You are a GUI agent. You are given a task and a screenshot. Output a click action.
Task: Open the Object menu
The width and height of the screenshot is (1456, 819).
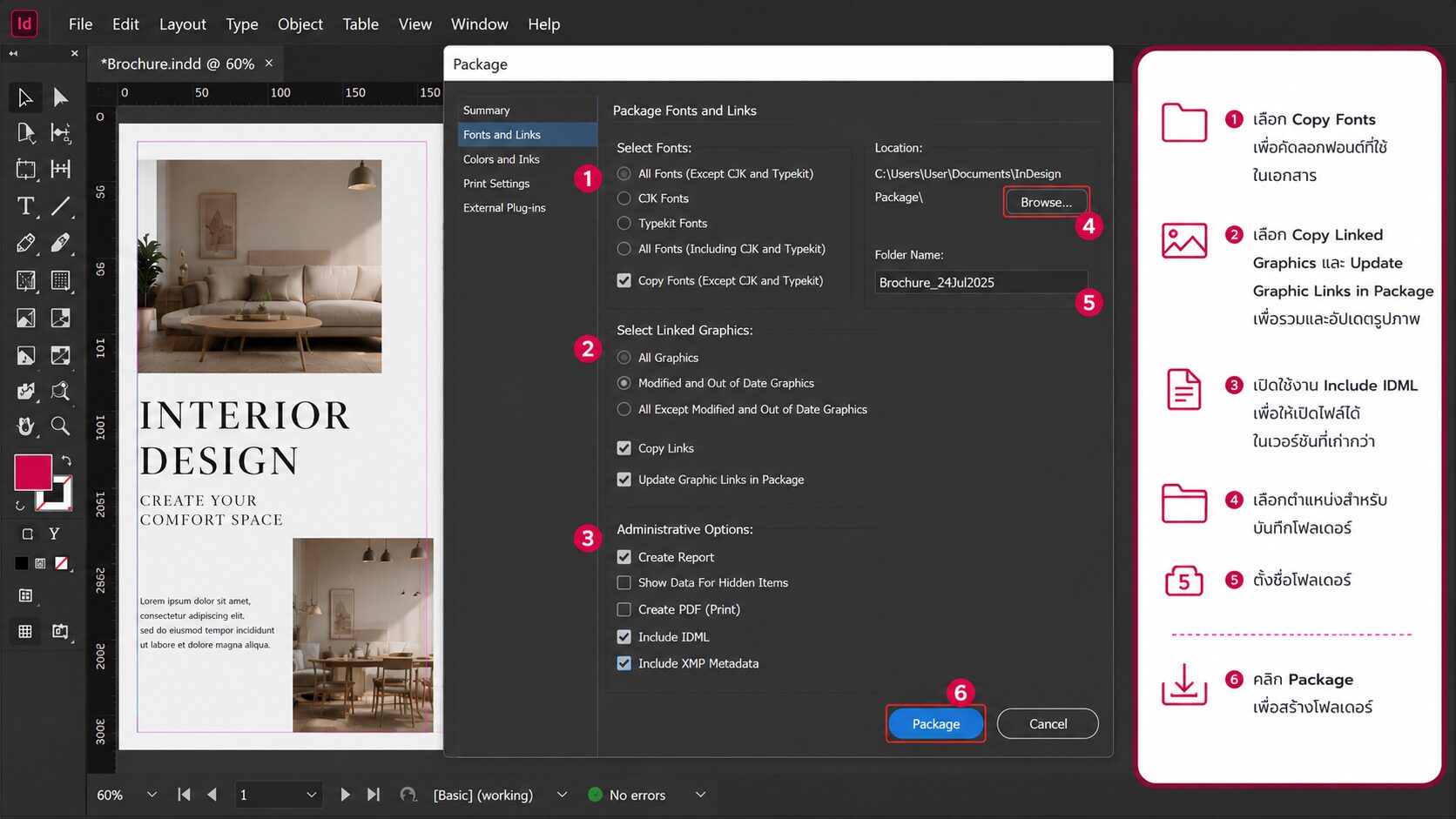300,24
